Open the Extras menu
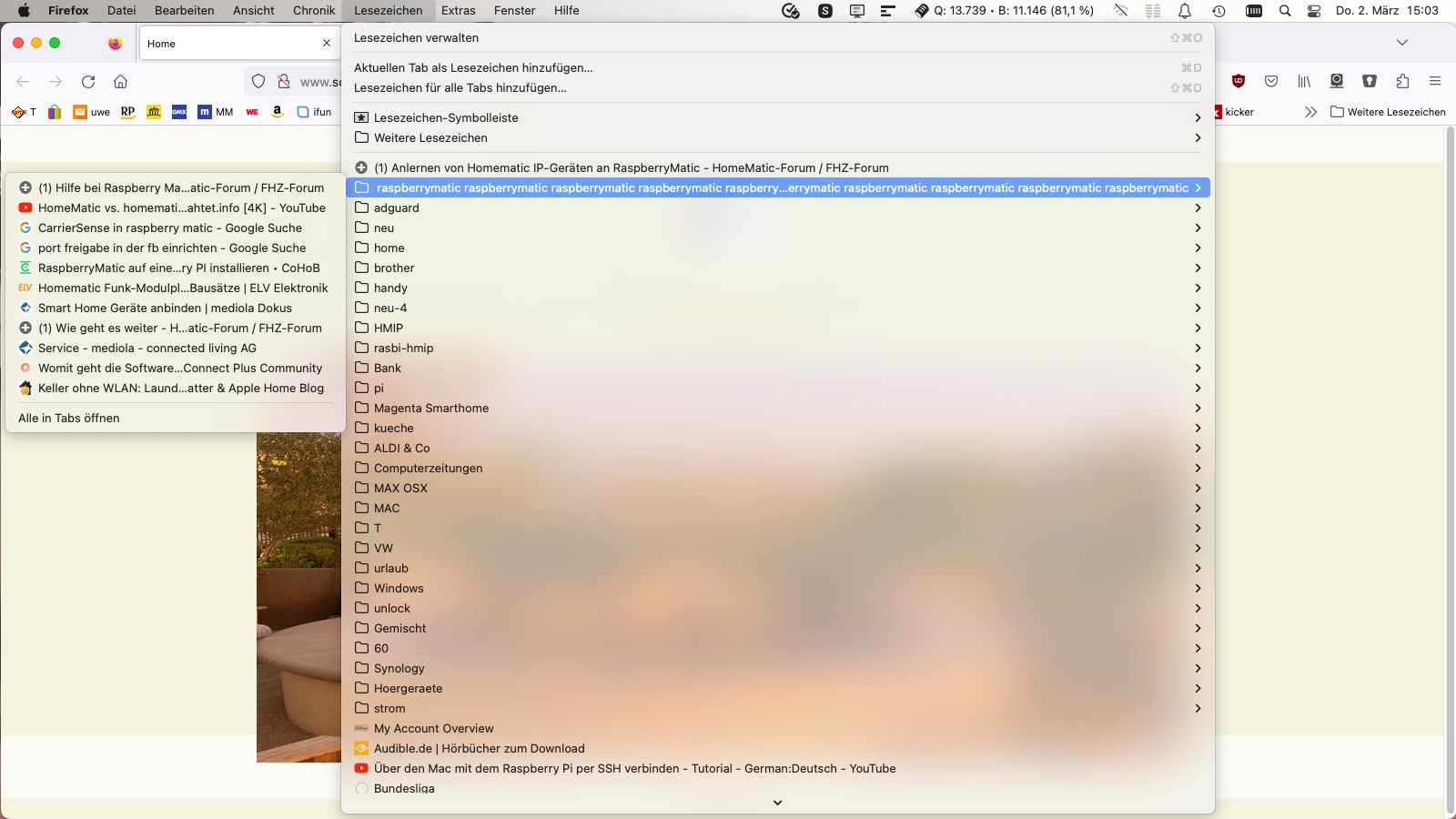Screen dimensions: 1456x819 [459, 11]
